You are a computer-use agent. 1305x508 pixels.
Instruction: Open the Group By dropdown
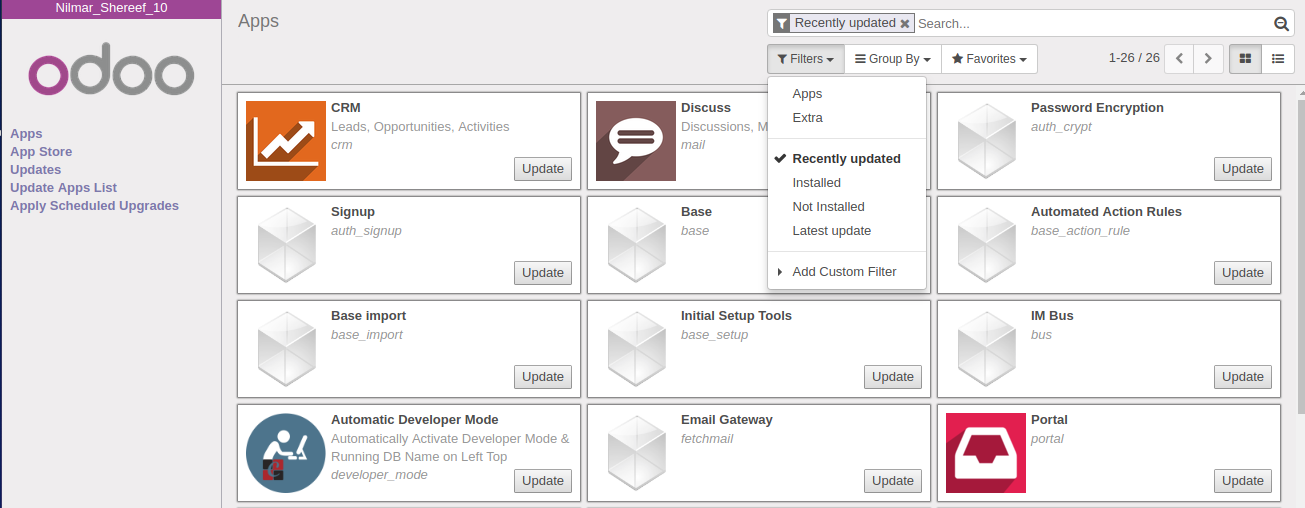[892, 59]
